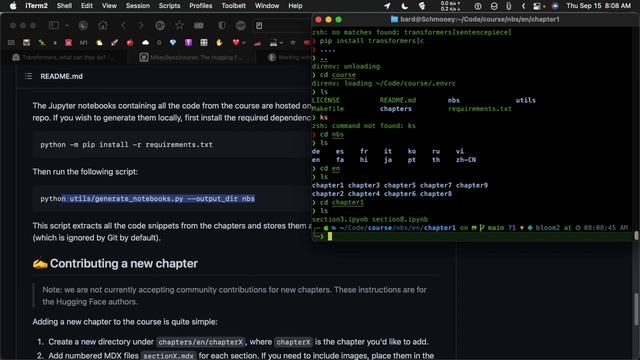This screenshot has height=360, width=640.
Task: Open the red telephone bookmark
Action: coord(69,42)
